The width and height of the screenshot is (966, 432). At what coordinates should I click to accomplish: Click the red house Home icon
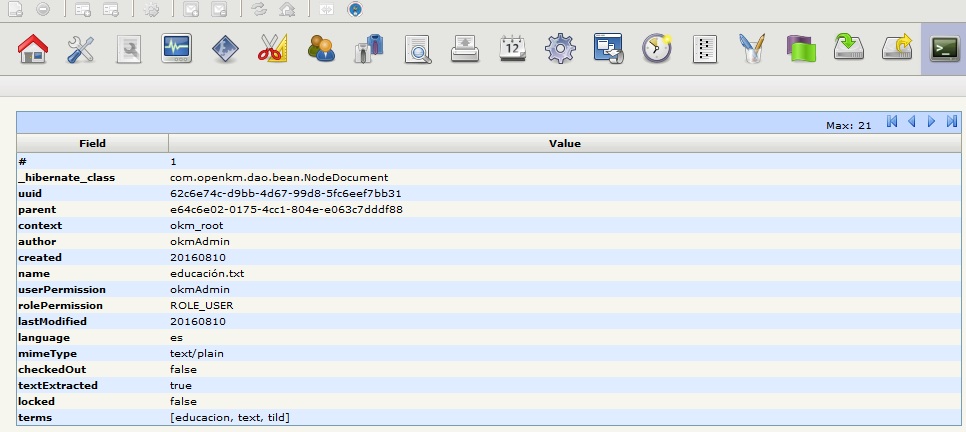(x=34, y=48)
